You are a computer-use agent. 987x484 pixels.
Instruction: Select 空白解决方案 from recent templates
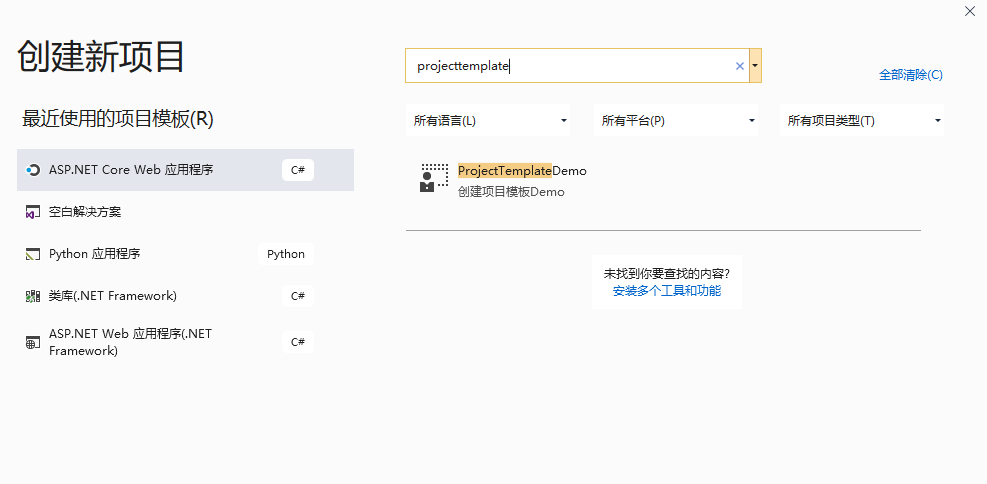(x=185, y=212)
